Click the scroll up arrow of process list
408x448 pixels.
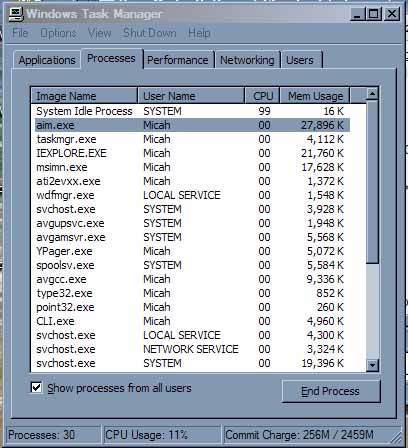[x=372, y=94]
